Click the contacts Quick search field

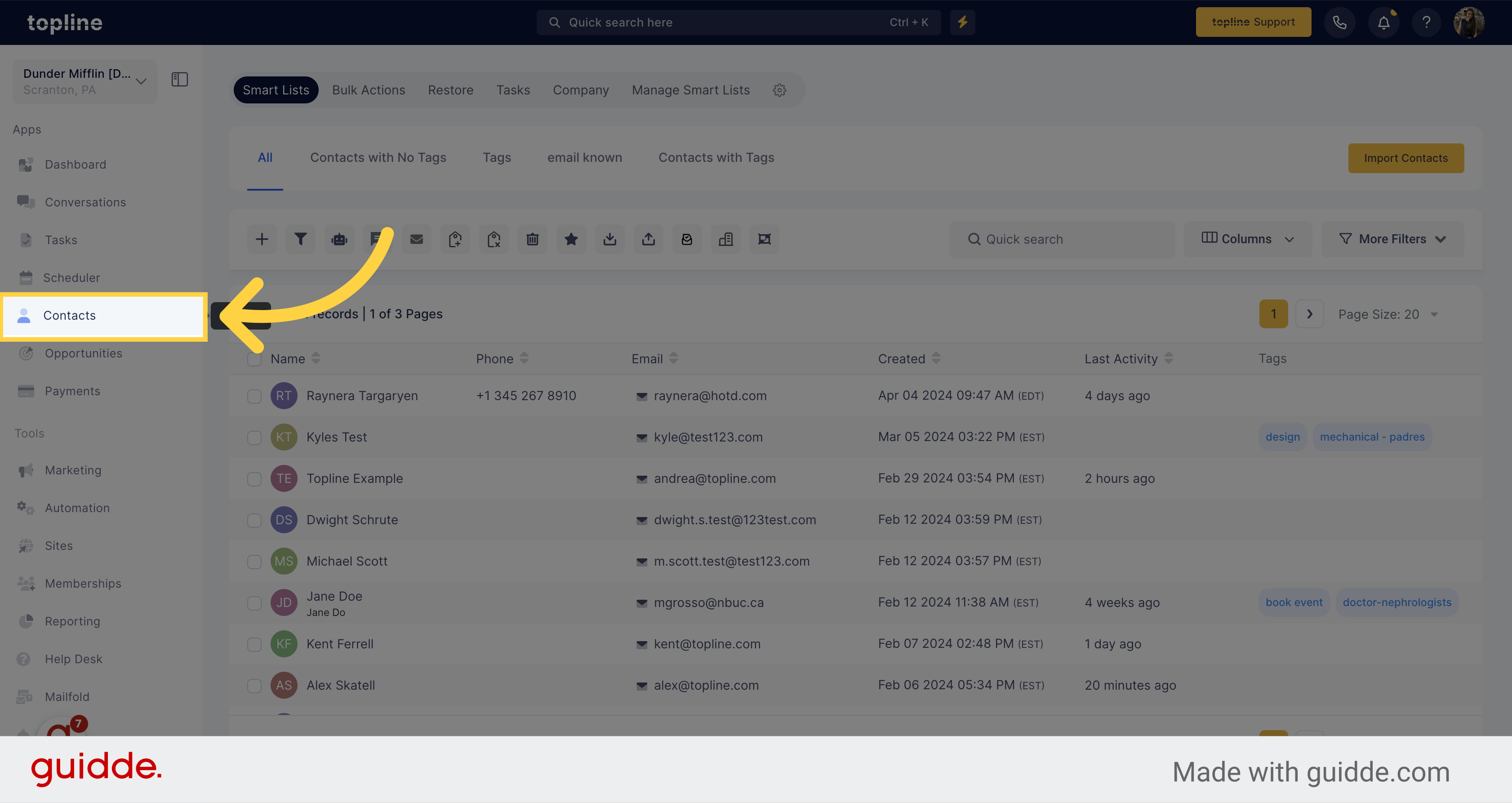point(1063,239)
